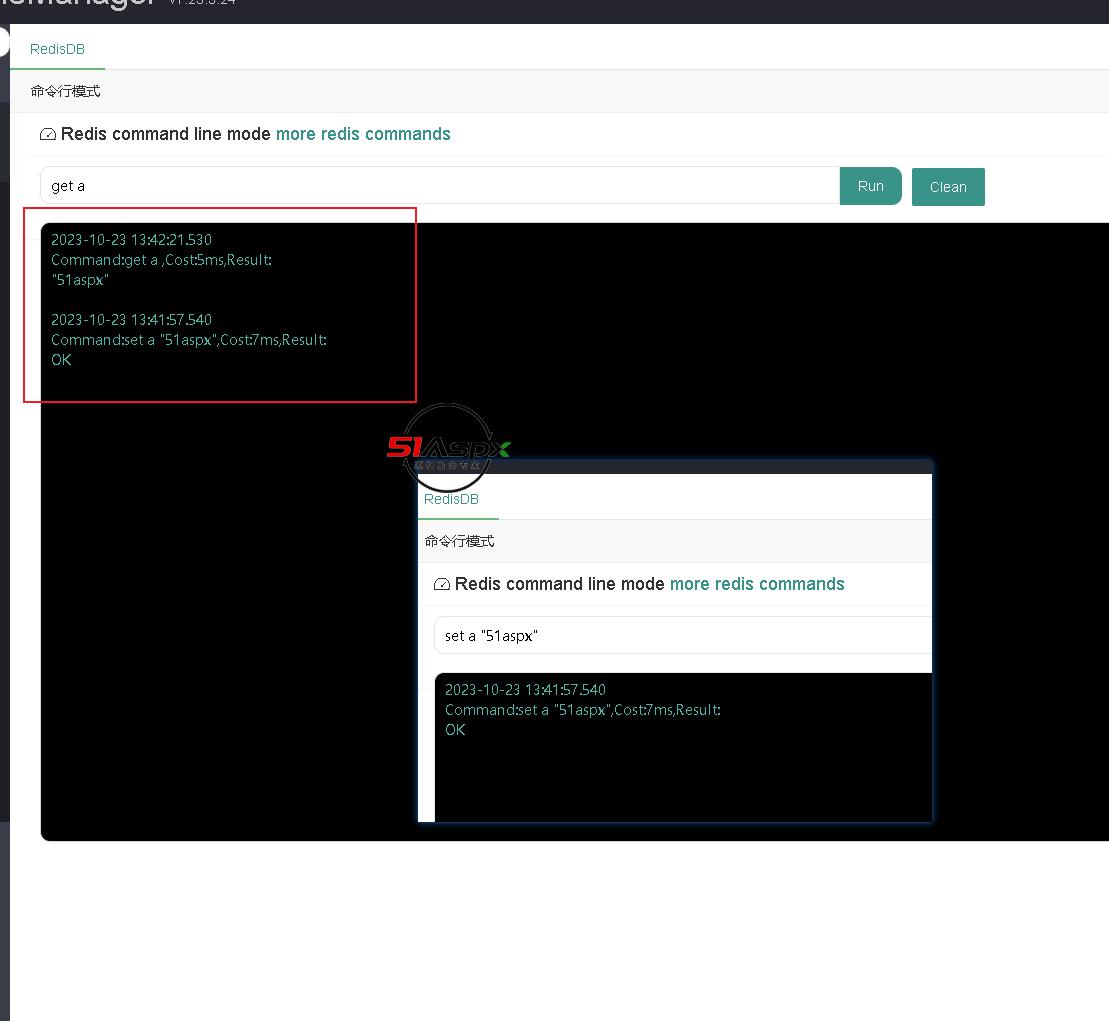
Task: Open 'more redis commands' link in embedded panel
Action: (x=756, y=584)
